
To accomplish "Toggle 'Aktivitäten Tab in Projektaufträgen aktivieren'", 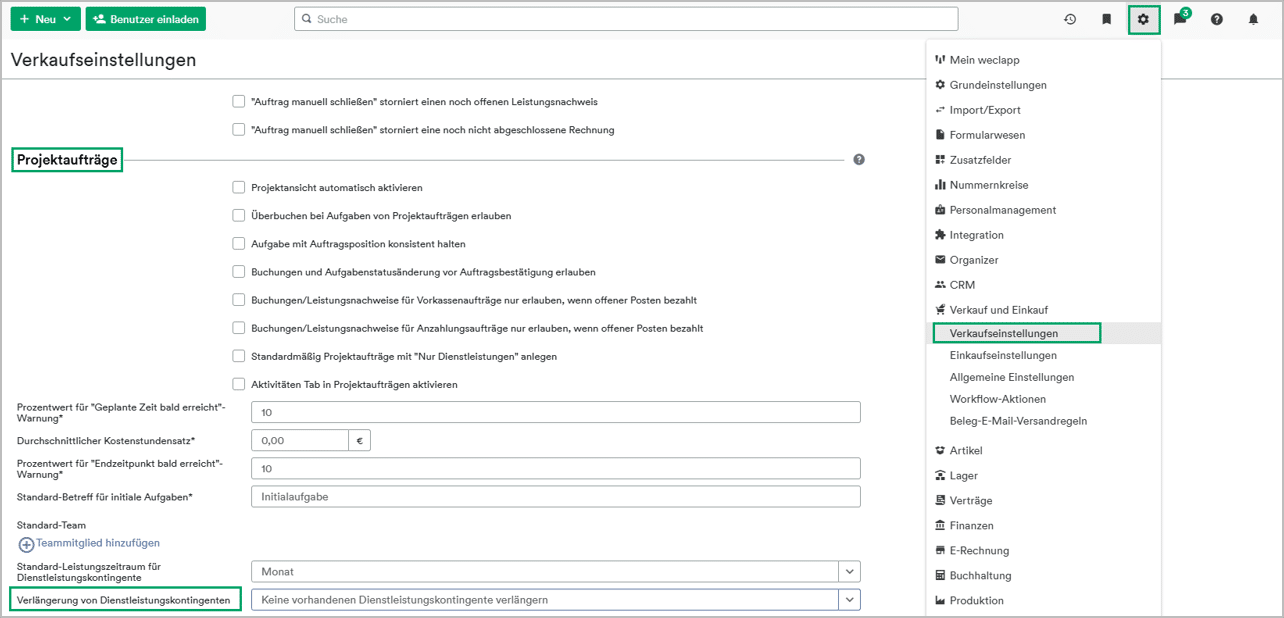I will 238,384.
